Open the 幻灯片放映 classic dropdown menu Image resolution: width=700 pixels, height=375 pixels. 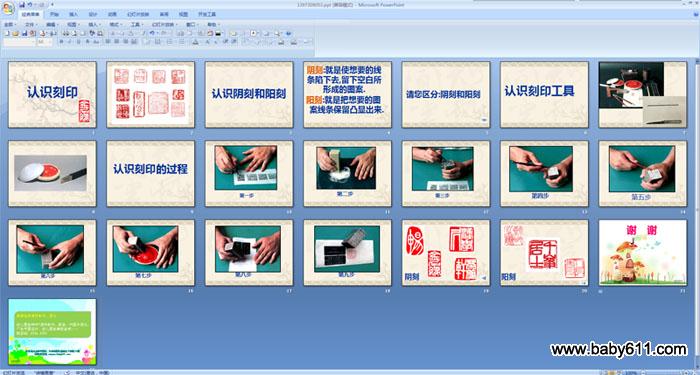click(164, 25)
